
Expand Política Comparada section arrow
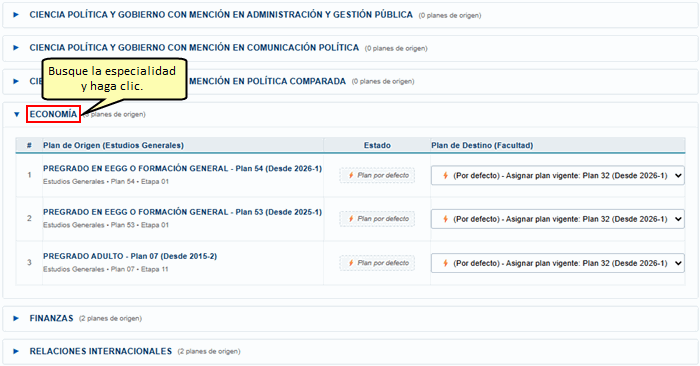(x=16, y=81)
